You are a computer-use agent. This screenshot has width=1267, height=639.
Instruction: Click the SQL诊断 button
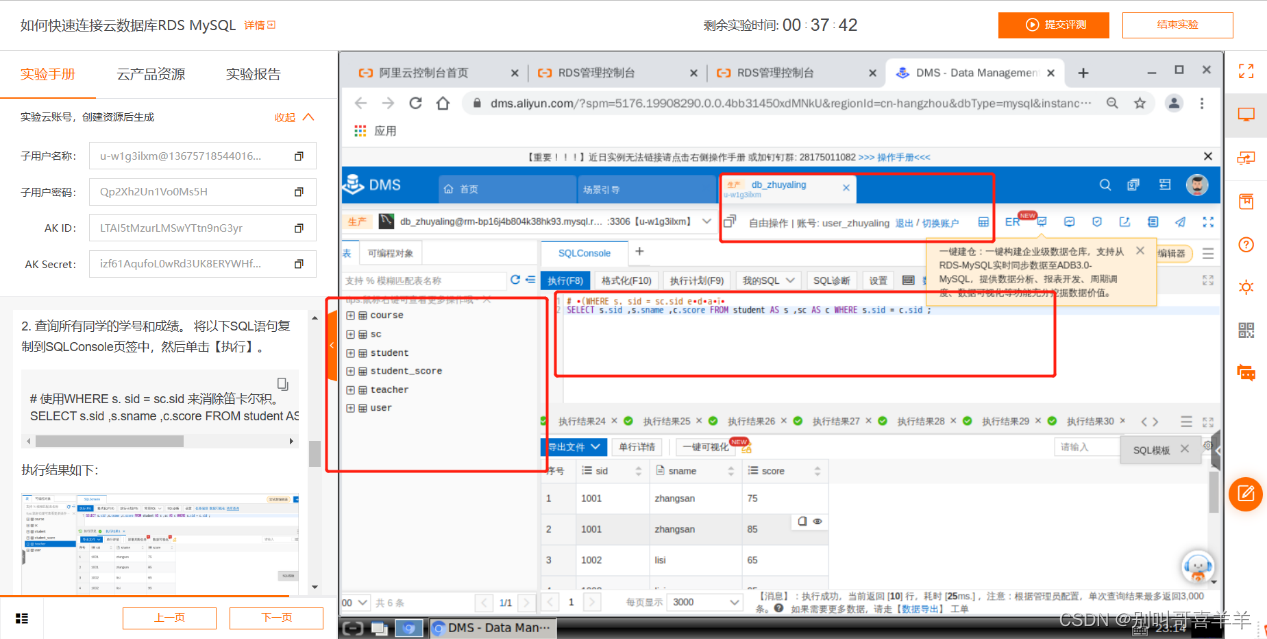(832, 281)
